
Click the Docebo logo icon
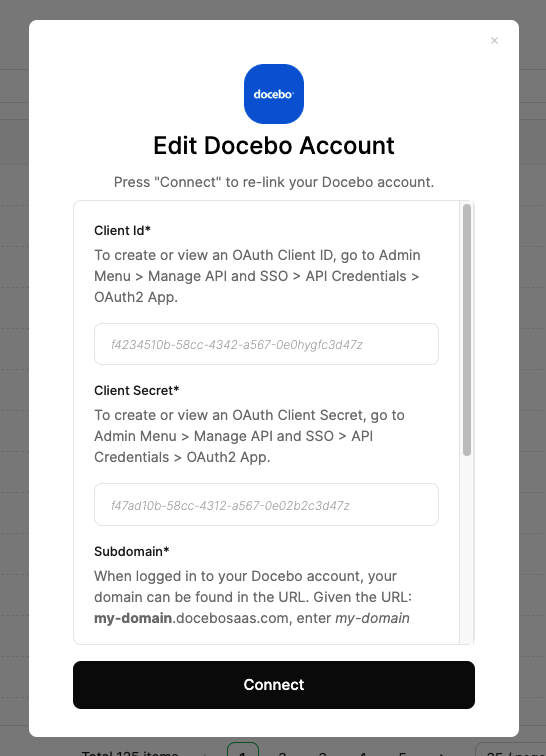pyautogui.click(x=273, y=94)
